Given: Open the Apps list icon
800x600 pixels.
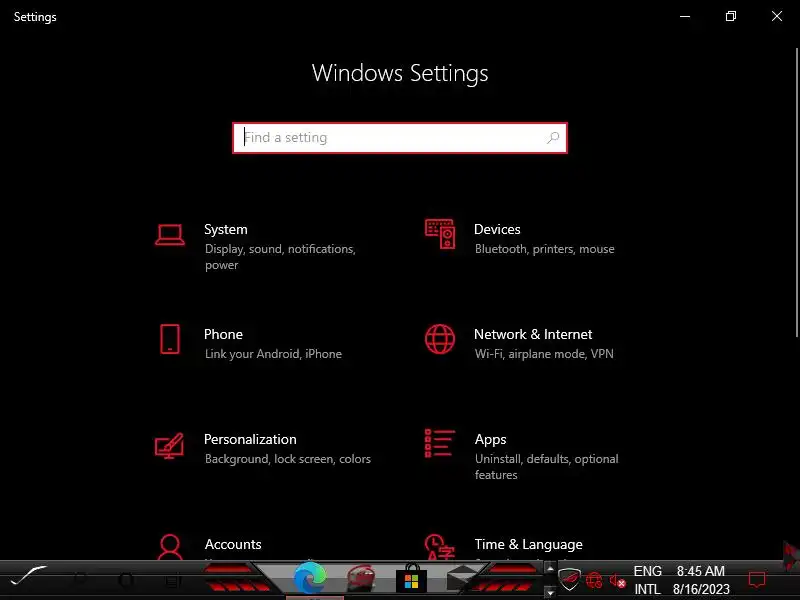Looking at the screenshot, I should pos(440,443).
